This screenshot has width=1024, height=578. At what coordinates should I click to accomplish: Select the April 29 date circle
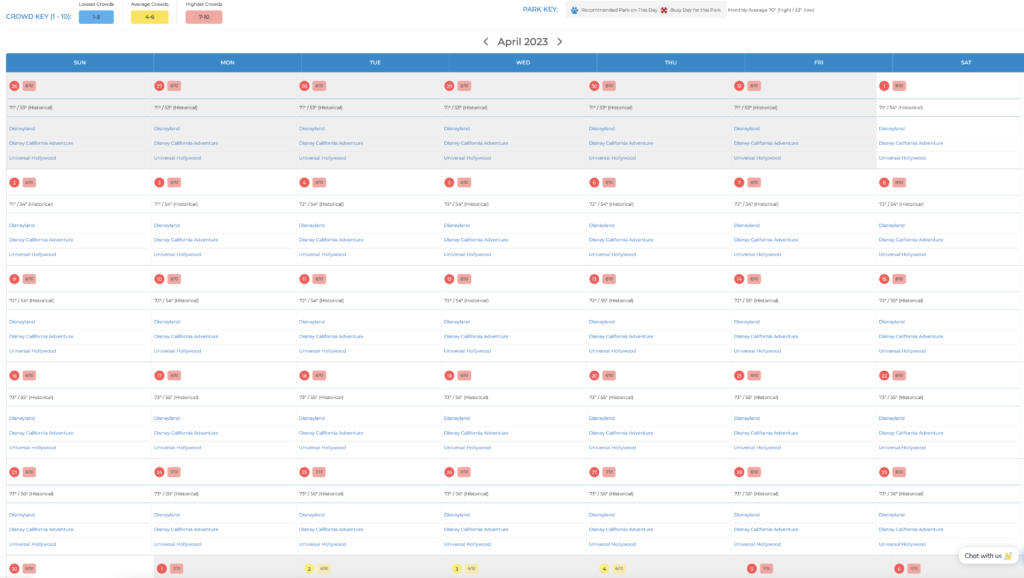[884, 472]
